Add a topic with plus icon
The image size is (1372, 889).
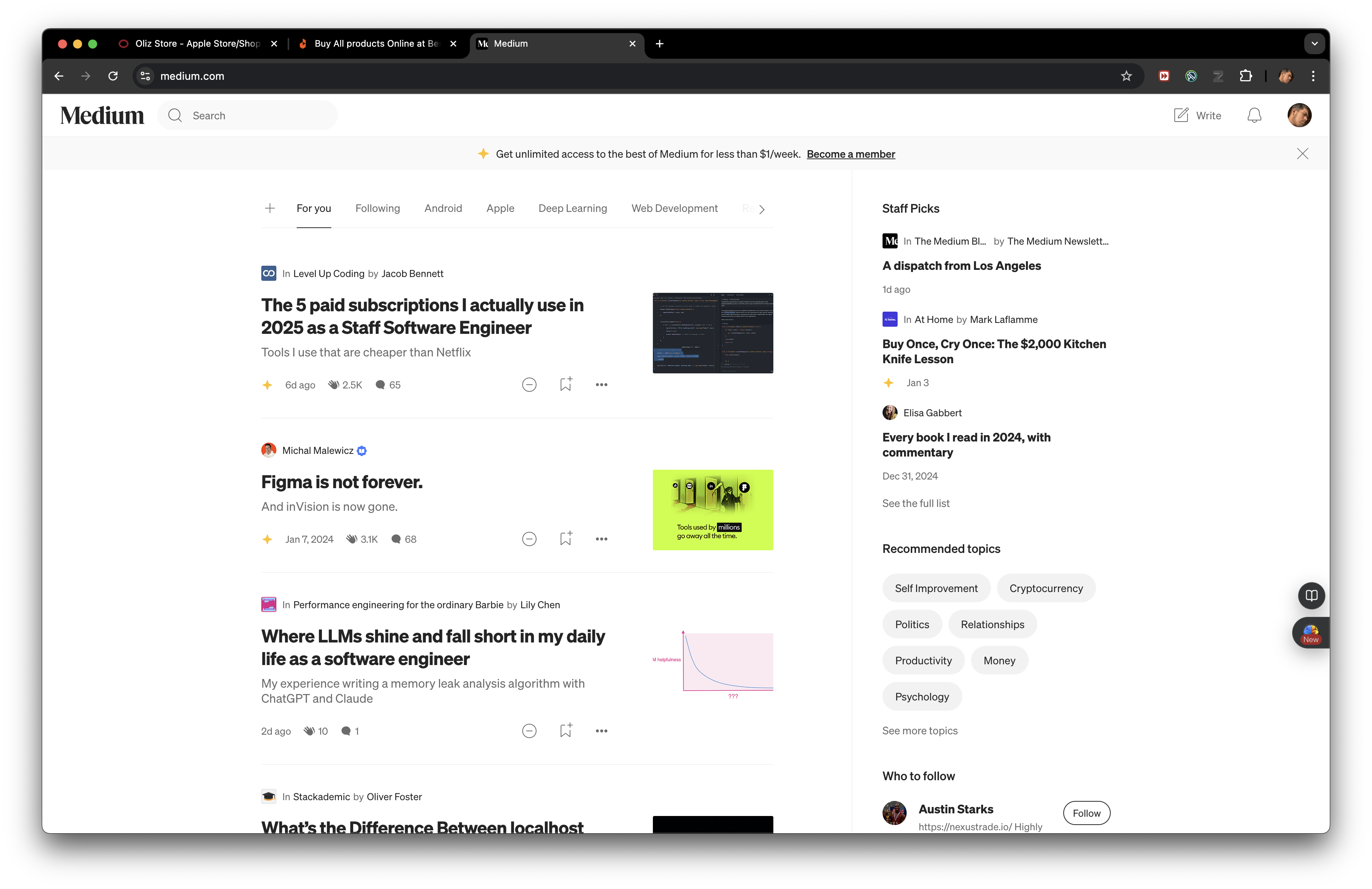(270, 208)
